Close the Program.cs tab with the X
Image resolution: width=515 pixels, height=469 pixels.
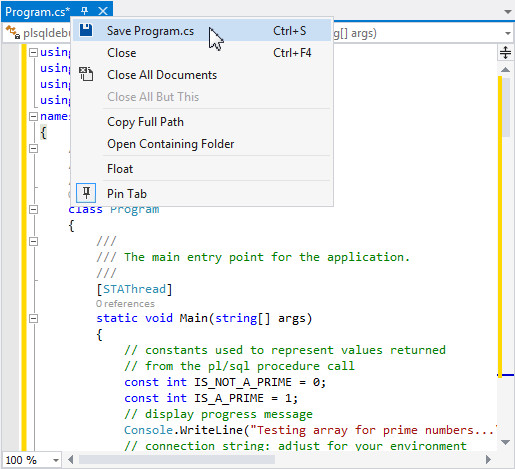coord(103,11)
